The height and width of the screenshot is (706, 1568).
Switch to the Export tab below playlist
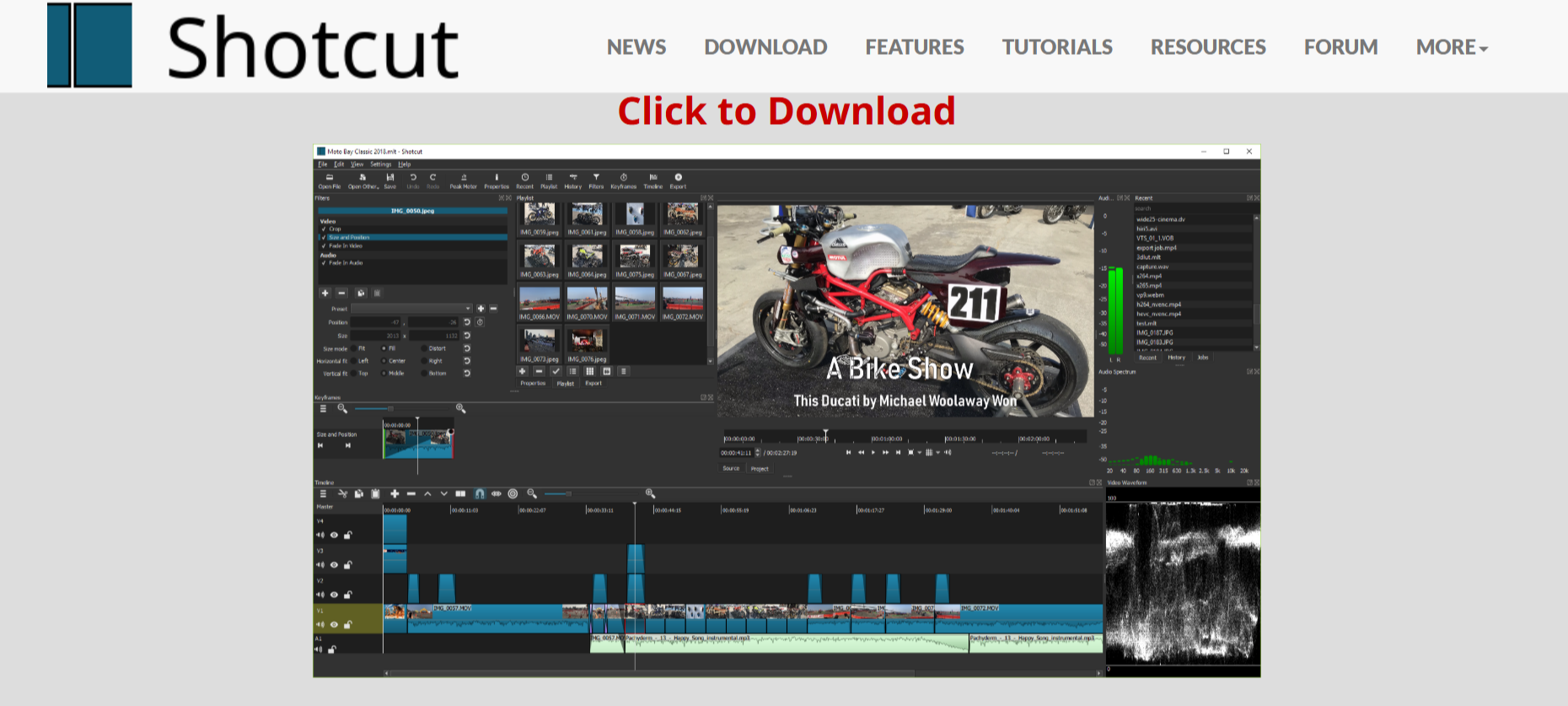pyautogui.click(x=593, y=383)
